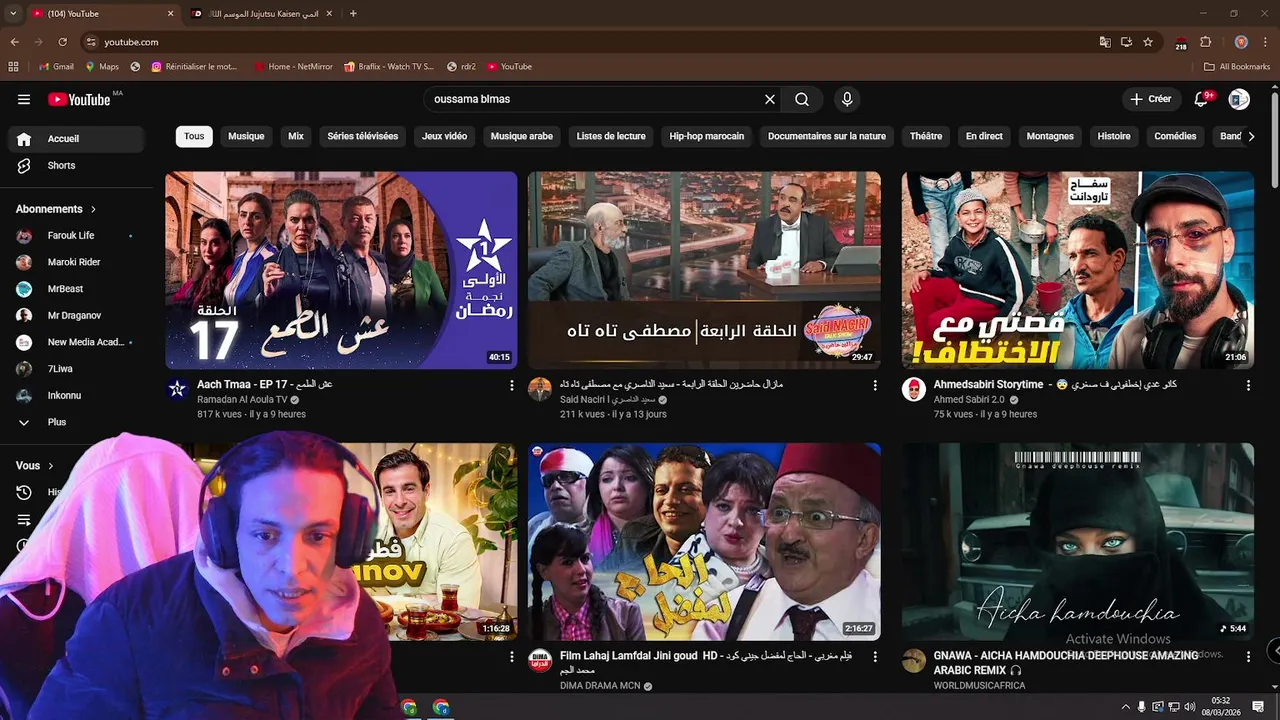Open the Chrome profile avatar
The width and height of the screenshot is (1280, 720).
[x=1241, y=42]
